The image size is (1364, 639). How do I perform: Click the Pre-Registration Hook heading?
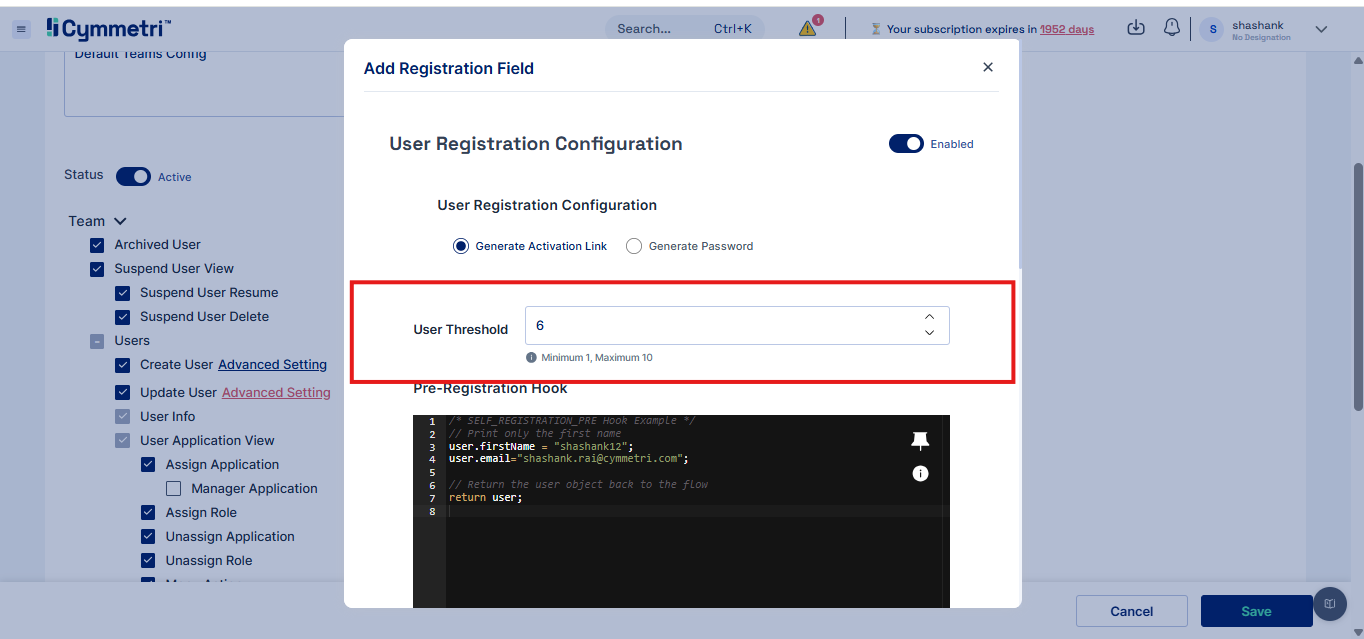click(490, 388)
